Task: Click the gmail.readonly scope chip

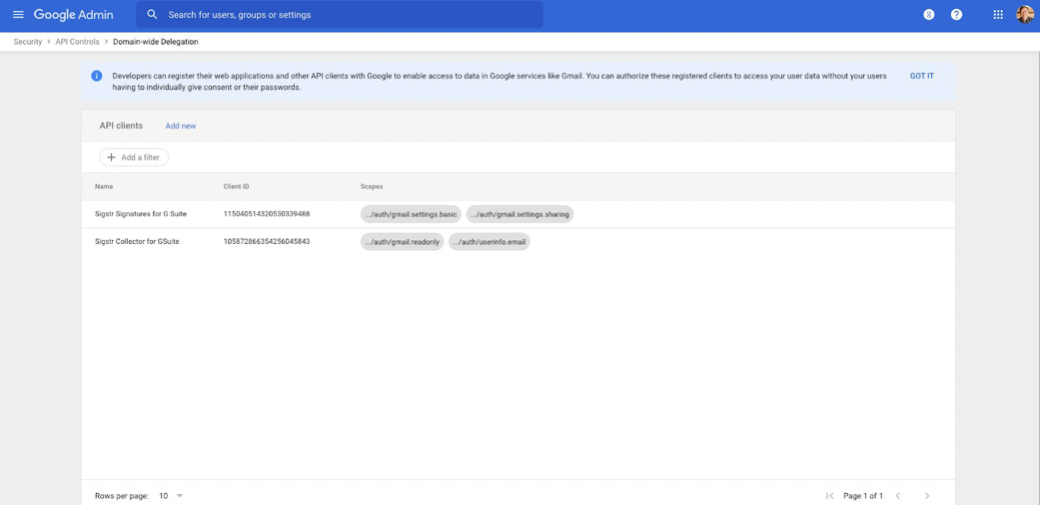Action: pyautogui.click(x=402, y=242)
